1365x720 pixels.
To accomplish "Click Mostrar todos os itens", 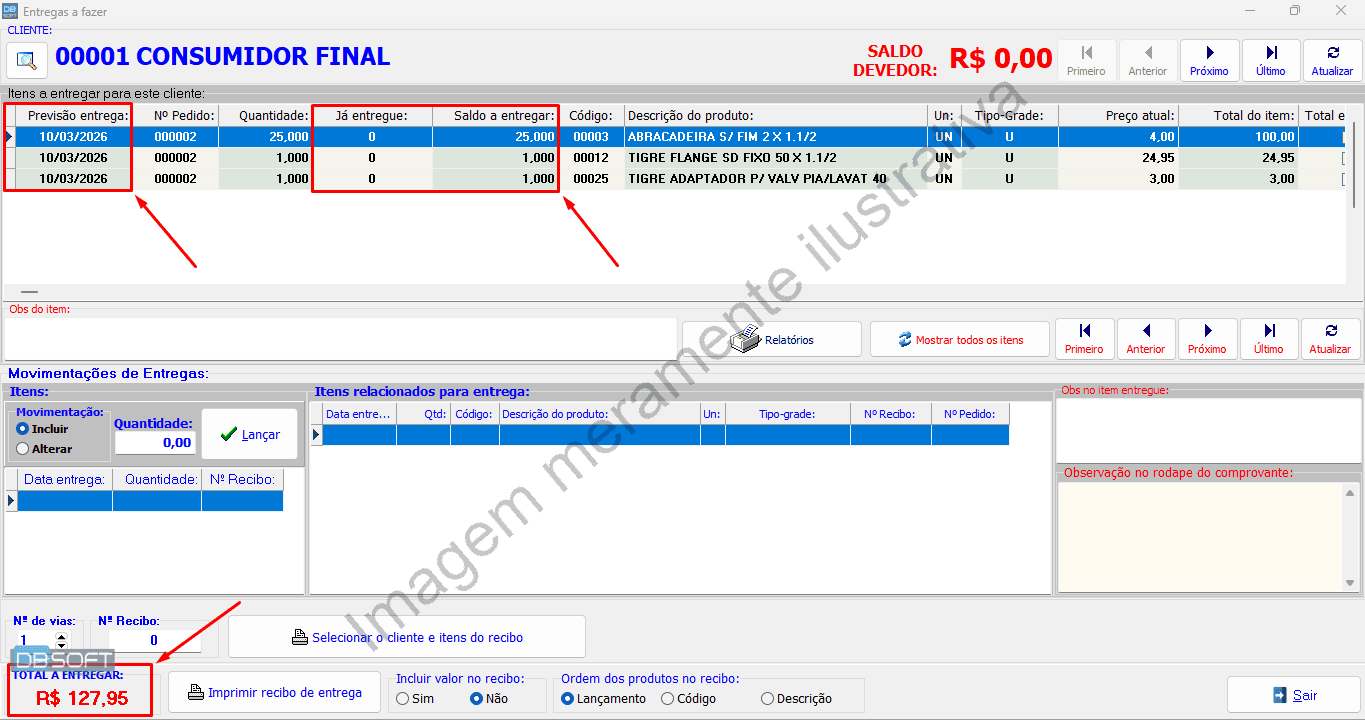I will coord(959,338).
